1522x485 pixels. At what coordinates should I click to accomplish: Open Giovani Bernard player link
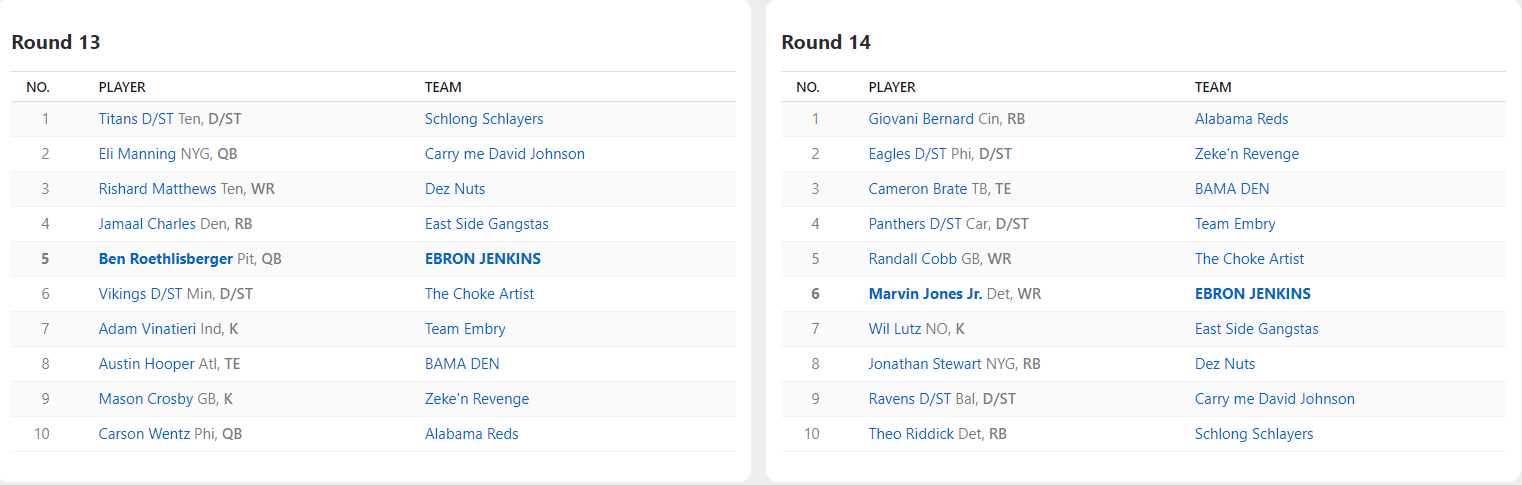click(x=920, y=119)
